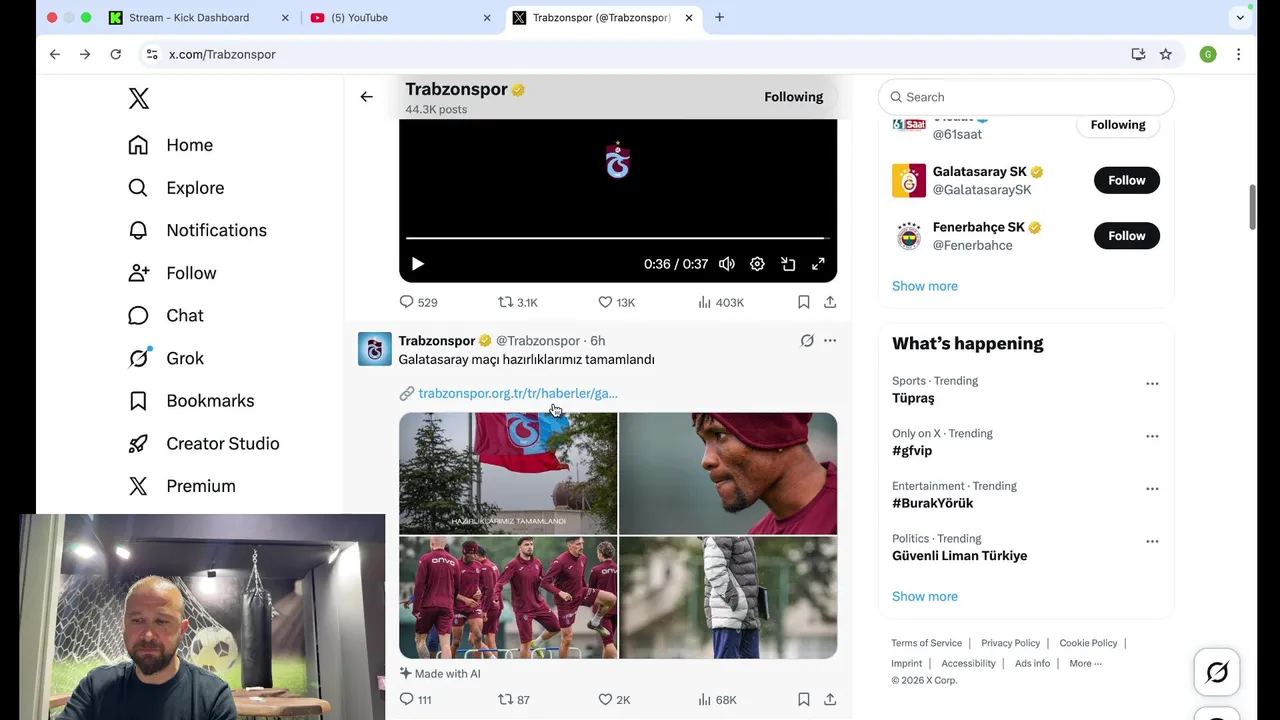View analytics of 68K views post
Screen dimensions: 1280x720
click(x=717, y=700)
